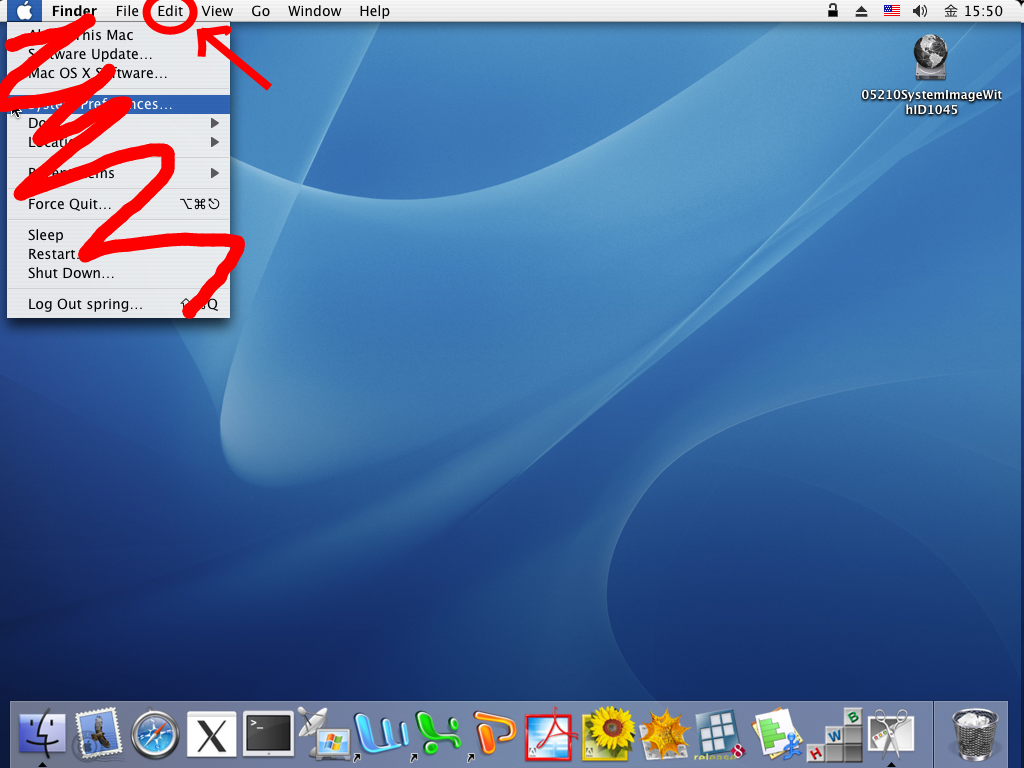The image size is (1024, 768).
Task: Open the Trash in the dock
Action: pyautogui.click(x=974, y=733)
